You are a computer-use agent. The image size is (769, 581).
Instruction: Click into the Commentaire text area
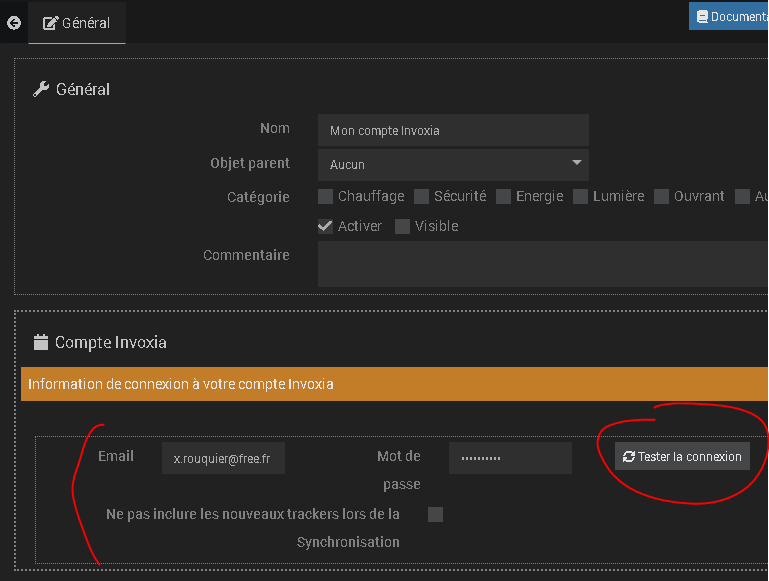point(543,264)
